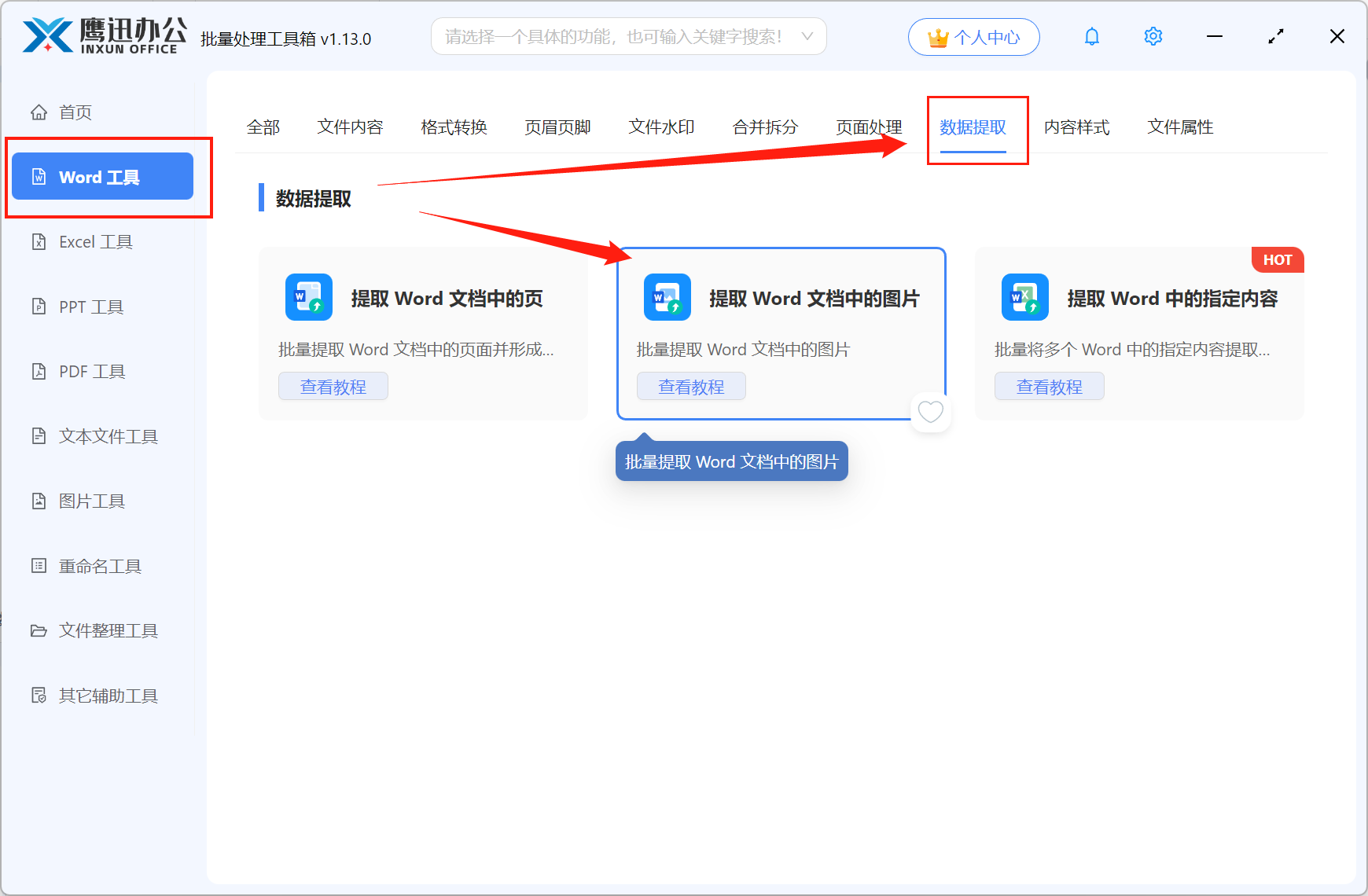1368x896 pixels.
Task: Open 文件整理工具 in sidebar
Action: [107, 630]
